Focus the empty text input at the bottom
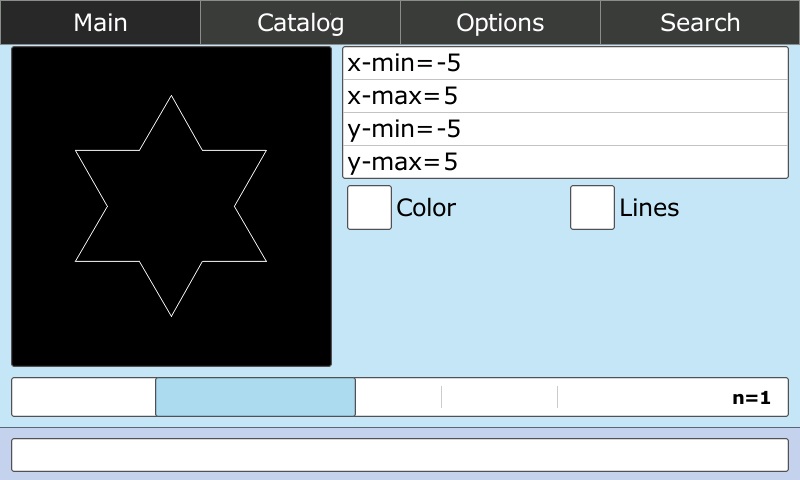 click(400, 455)
